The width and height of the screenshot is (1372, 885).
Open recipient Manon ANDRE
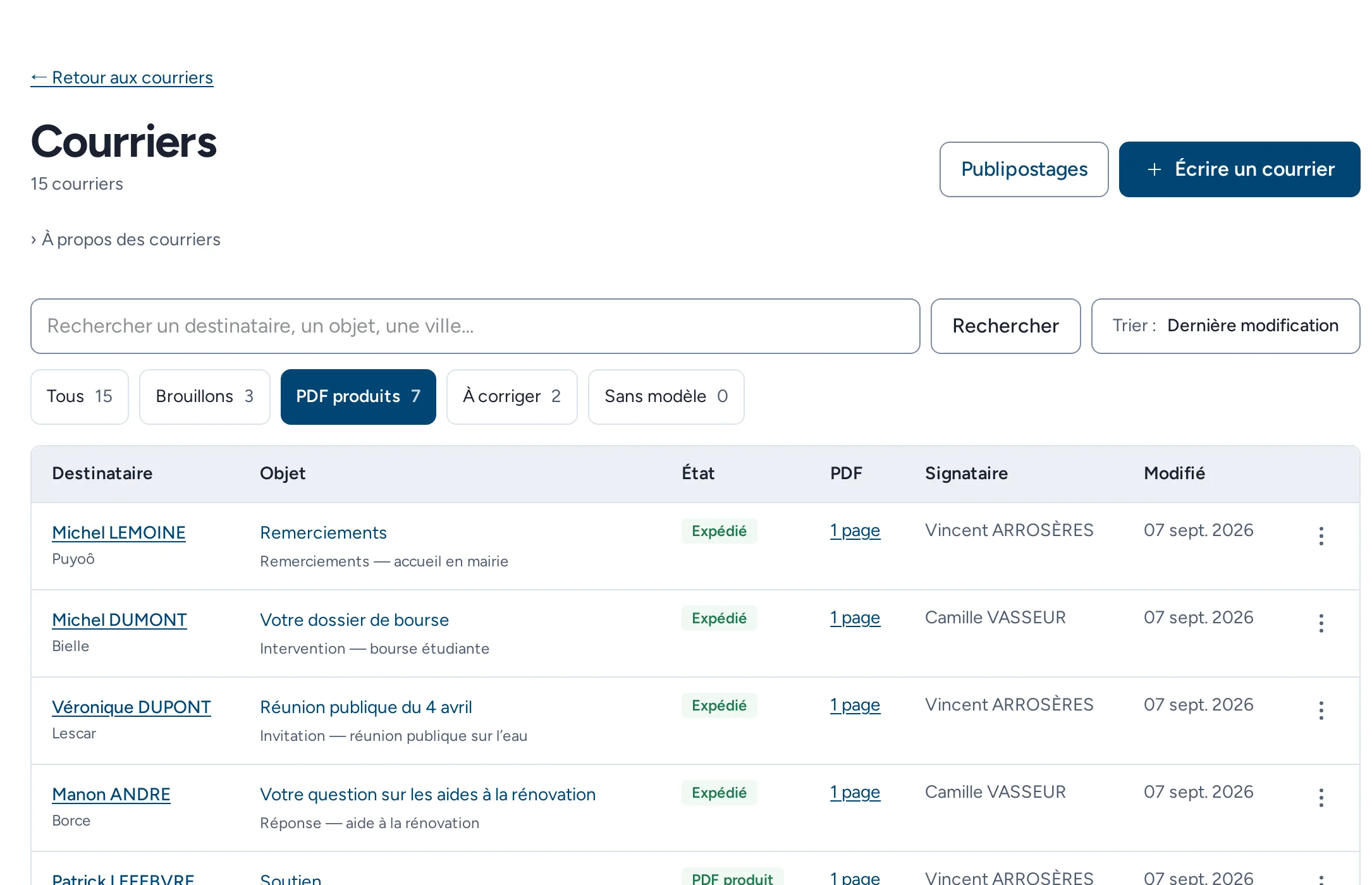111,795
